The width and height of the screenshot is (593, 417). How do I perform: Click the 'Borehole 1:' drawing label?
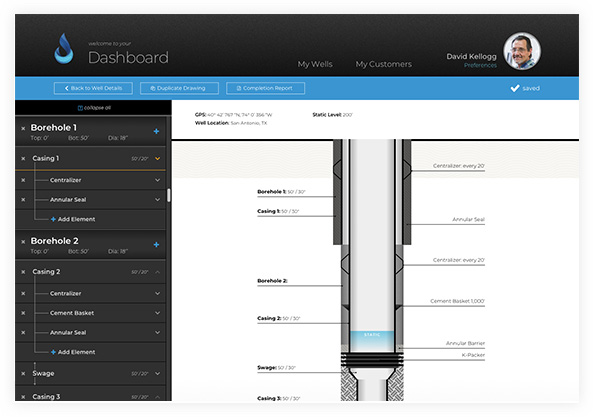(271, 192)
